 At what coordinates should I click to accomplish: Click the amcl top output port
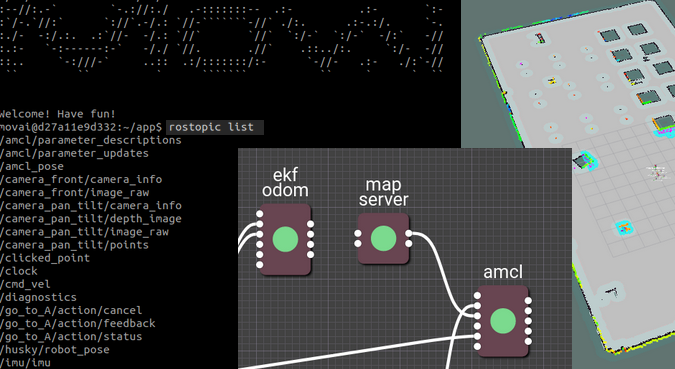click(x=528, y=301)
